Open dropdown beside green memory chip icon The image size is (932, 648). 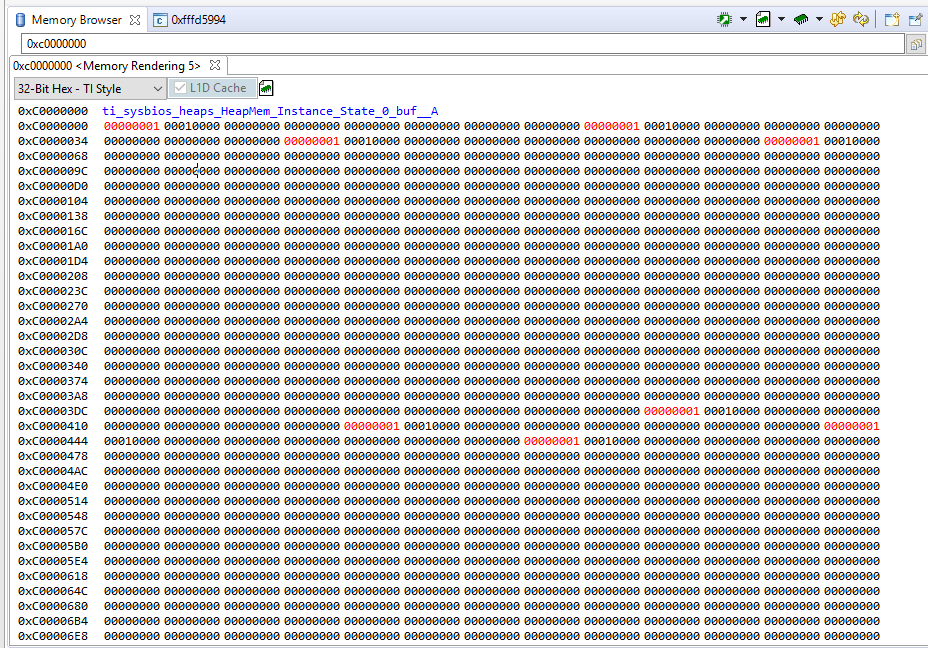819,20
